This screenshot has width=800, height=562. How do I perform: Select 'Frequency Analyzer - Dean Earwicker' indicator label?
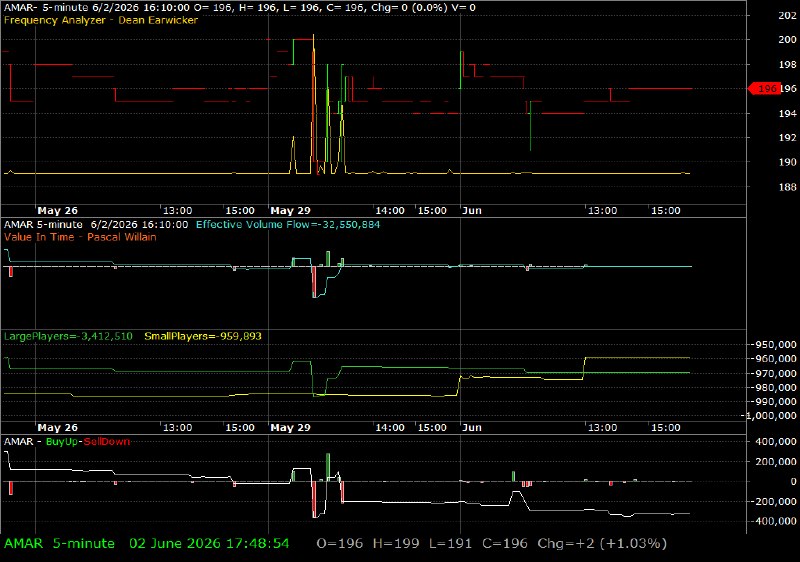(101, 20)
